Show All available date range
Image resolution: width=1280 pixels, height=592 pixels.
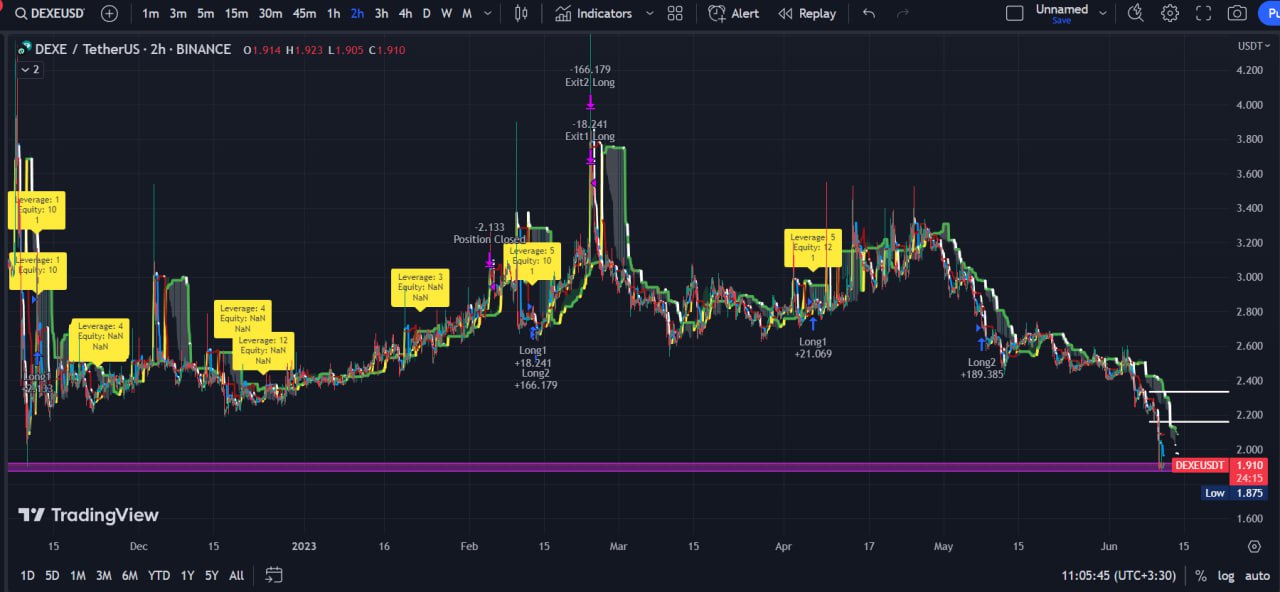236,575
